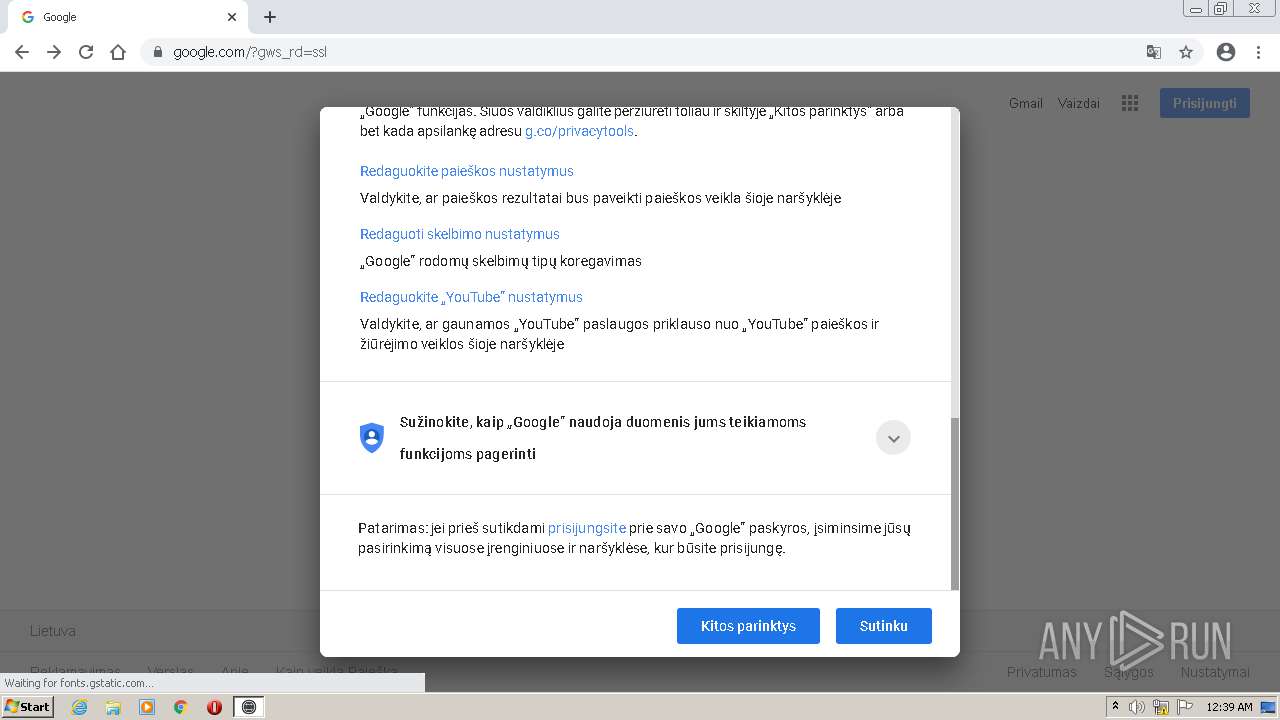Viewport: 1280px width, 720px height.
Task: Open the active dark taskbar application icon
Action: pyautogui.click(x=249, y=707)
